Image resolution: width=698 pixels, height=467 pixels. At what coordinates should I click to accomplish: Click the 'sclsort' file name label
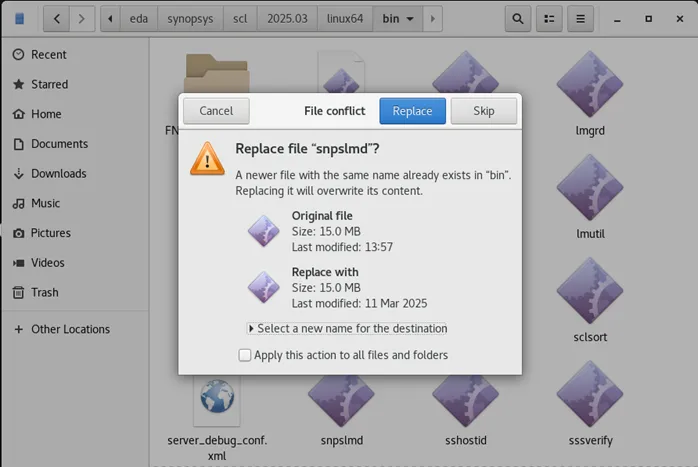[590, 337]
